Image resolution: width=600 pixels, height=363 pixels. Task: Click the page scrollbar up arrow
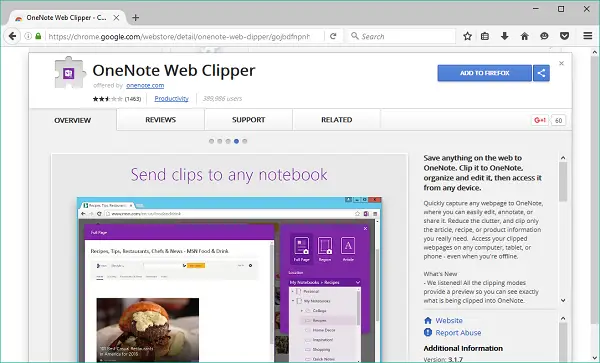coord(594,52)
